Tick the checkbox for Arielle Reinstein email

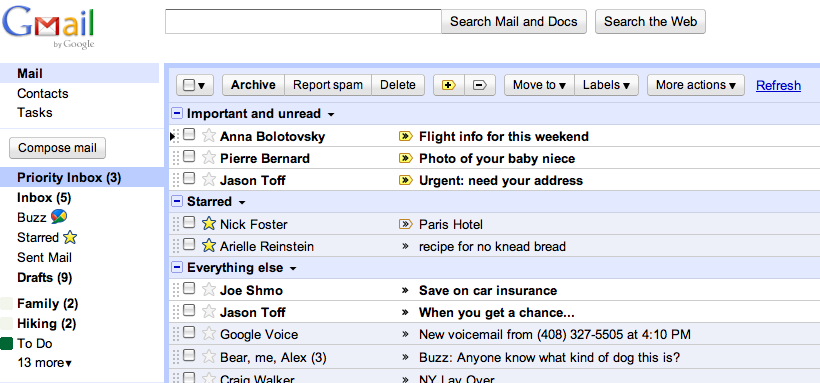(x=189, y=244)
